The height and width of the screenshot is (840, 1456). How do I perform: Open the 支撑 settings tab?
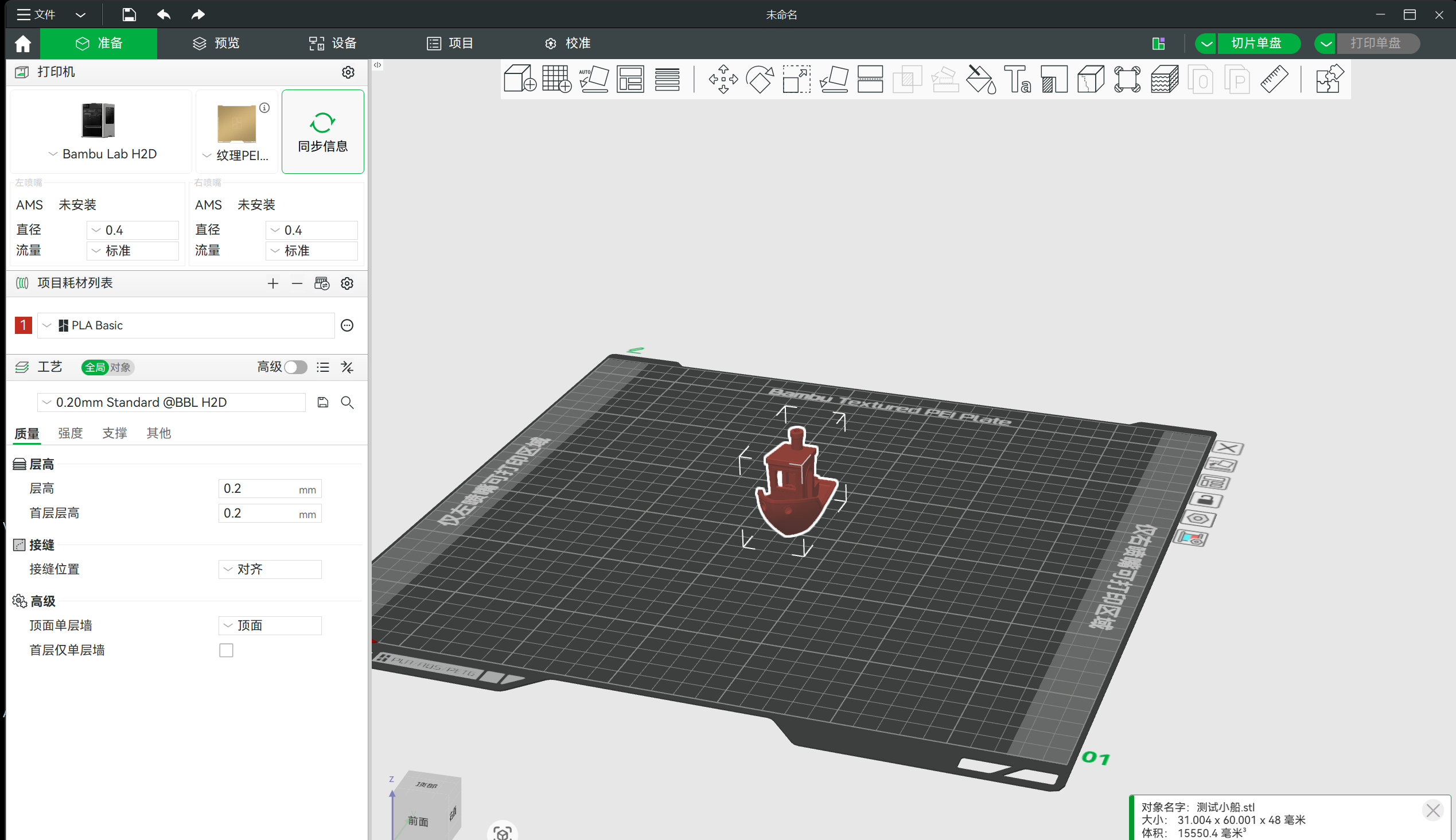pos(114,433)
